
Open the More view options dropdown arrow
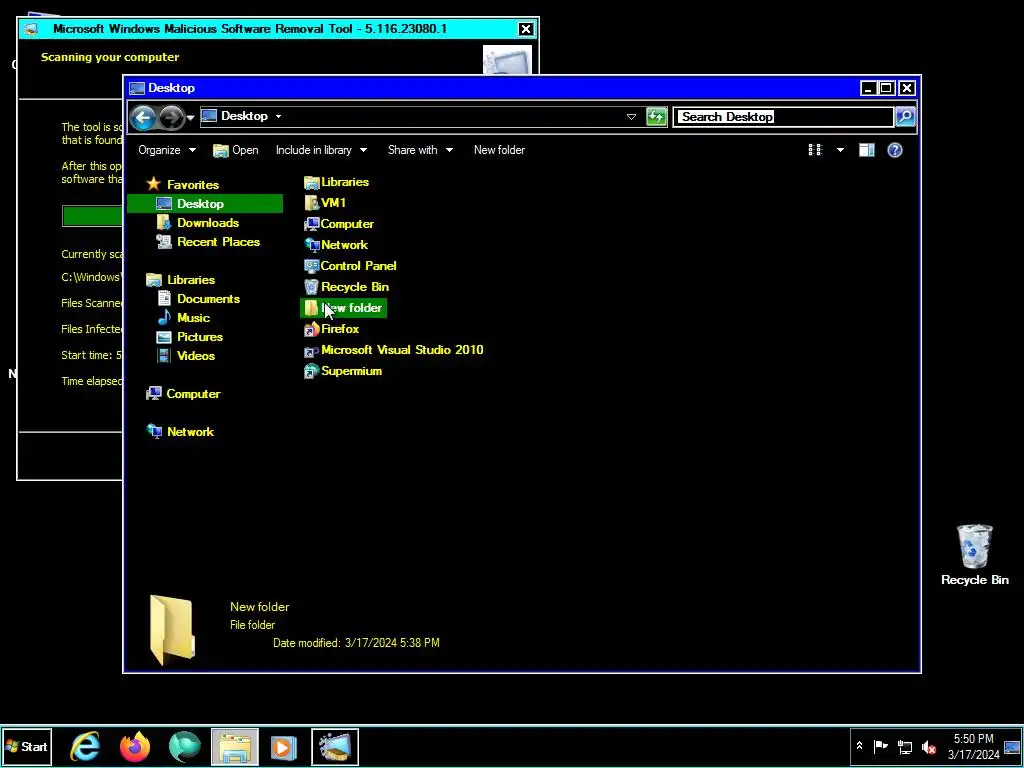pos(840,150)
